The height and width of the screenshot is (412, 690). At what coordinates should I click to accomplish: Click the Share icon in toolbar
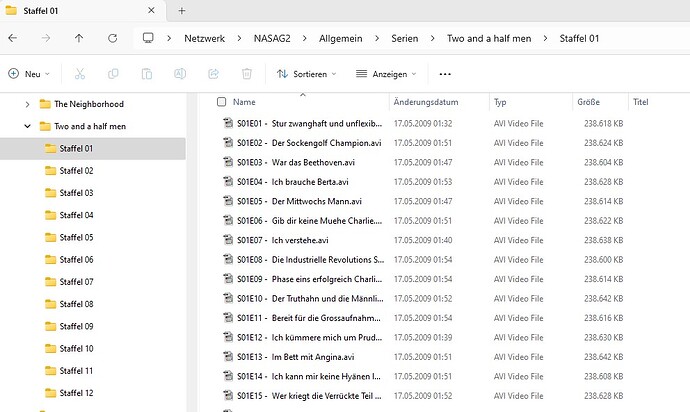213,74
